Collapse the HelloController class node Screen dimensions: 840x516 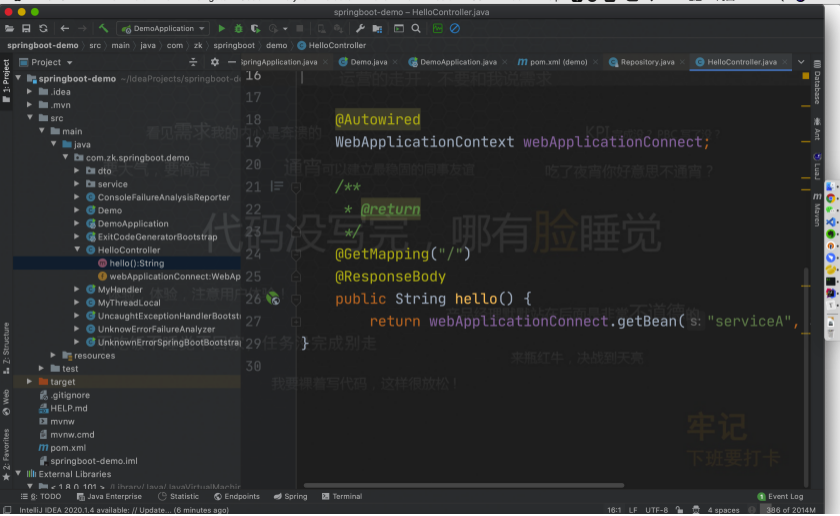77,250
